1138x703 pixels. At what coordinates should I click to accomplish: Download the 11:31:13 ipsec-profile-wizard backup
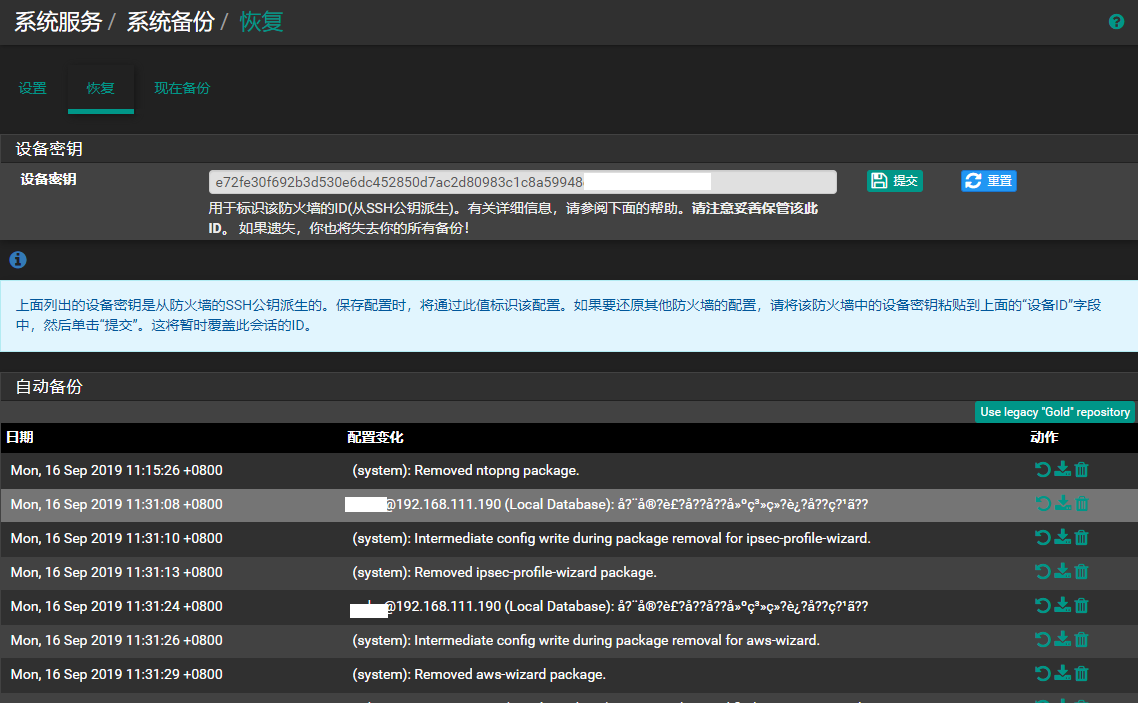coord(1062,572)
